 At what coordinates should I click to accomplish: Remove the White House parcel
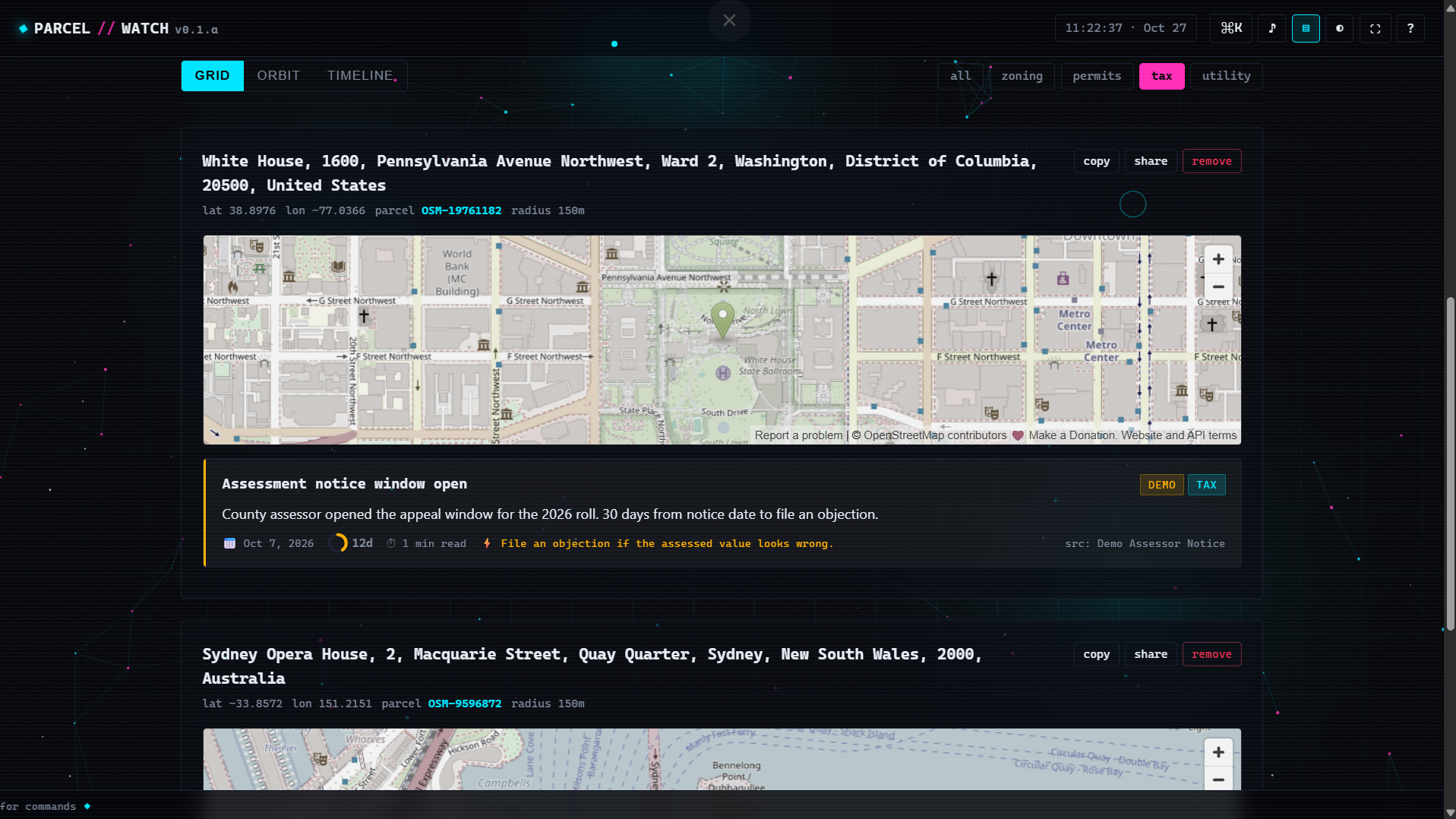[1211, 161]
